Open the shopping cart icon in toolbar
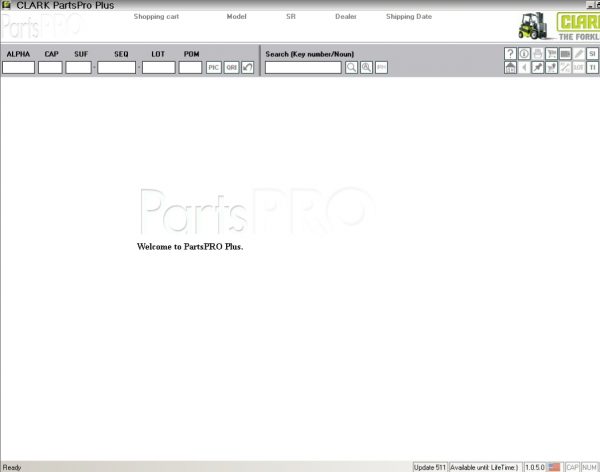The width and height of the screenshot is (600, 472). click(x=551, y=54)
